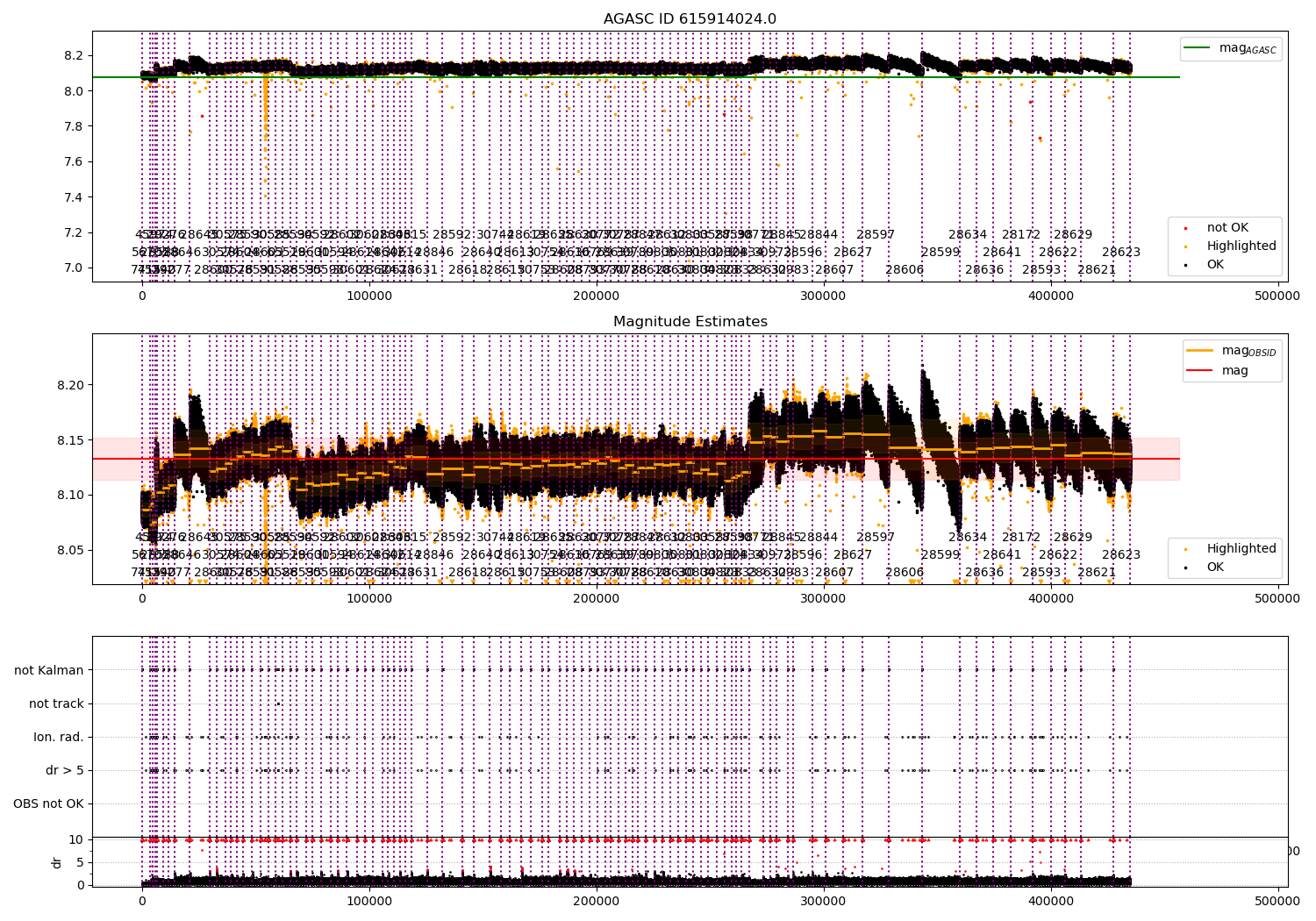
Task: Click obsid label 28641 in the middle plot
Action: pyautogui.click(x=1002, y=555)
